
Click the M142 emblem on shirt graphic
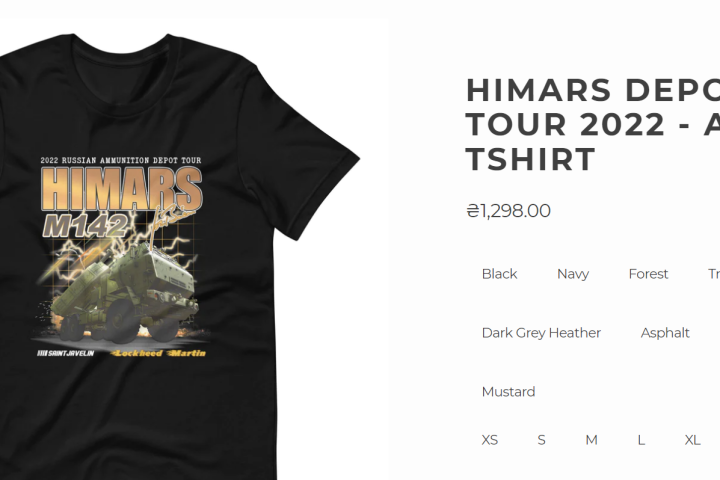(x=86, y=226)
